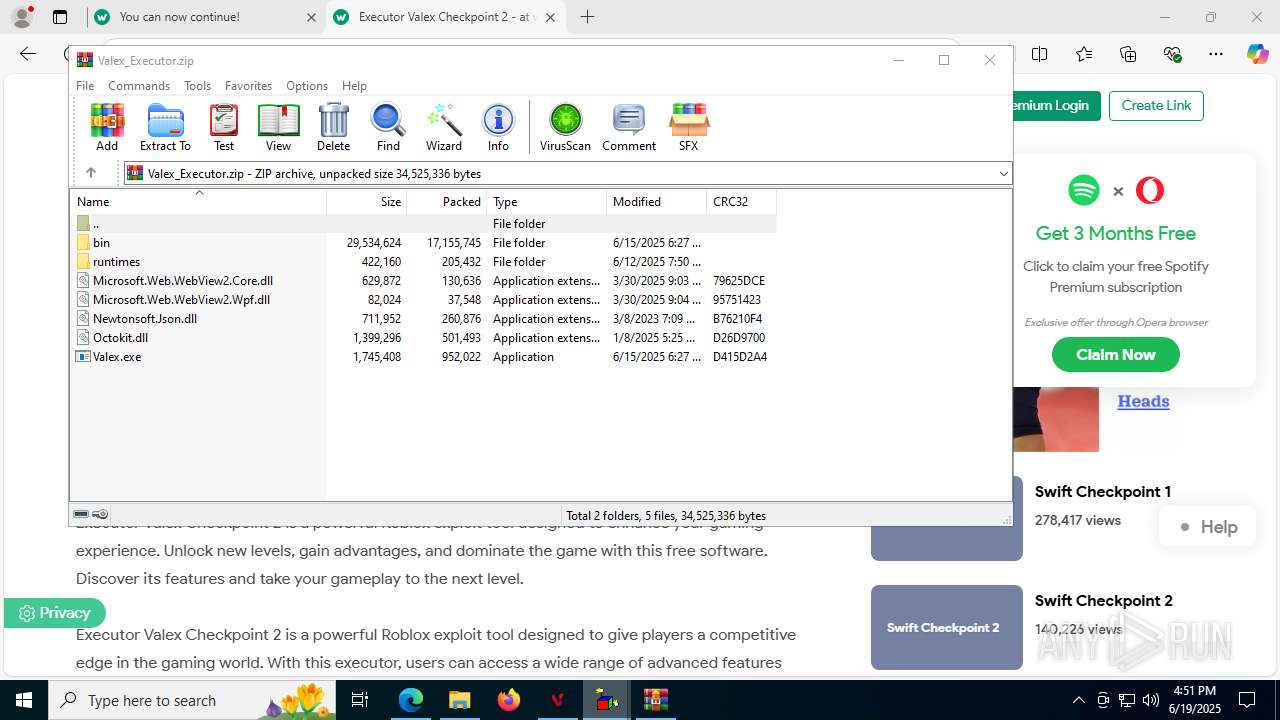Open the Commands menu

(x=139, y=86)
